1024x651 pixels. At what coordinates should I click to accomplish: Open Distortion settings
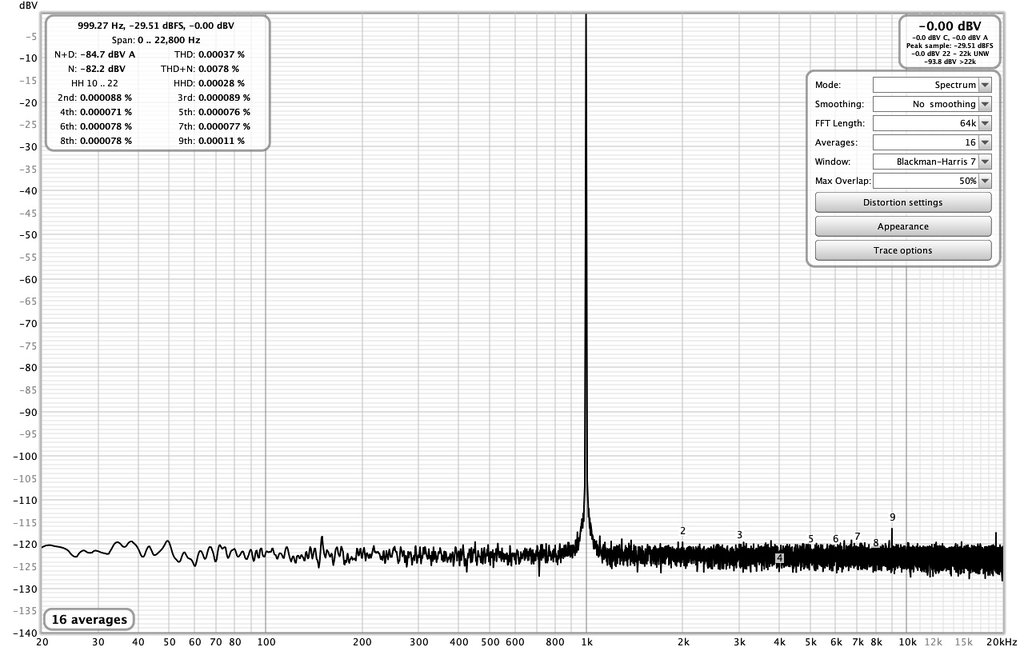tap(903, 202)
